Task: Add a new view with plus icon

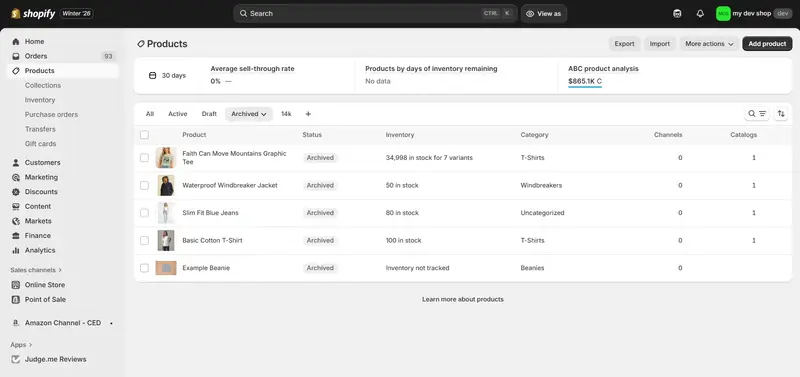Action: [x=308, y=114]
